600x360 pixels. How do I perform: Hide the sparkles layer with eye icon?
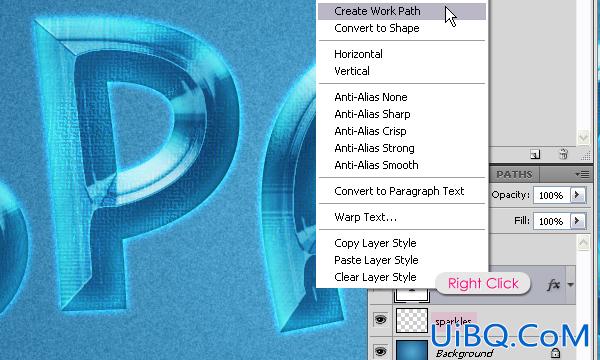pyautogui.click(x=380, y=319)
